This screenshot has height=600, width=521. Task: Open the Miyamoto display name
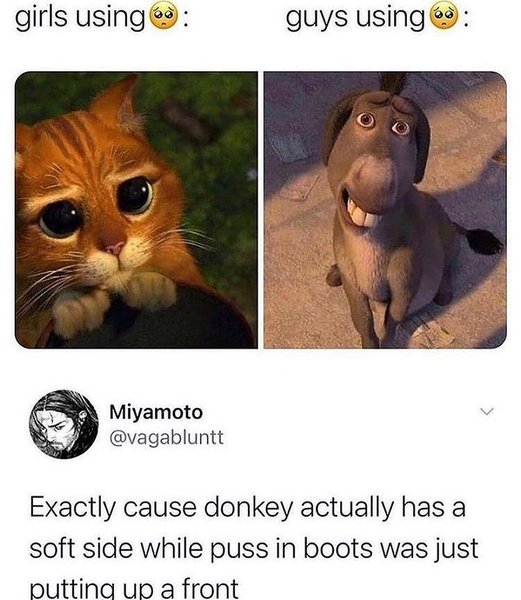[156, 412]
